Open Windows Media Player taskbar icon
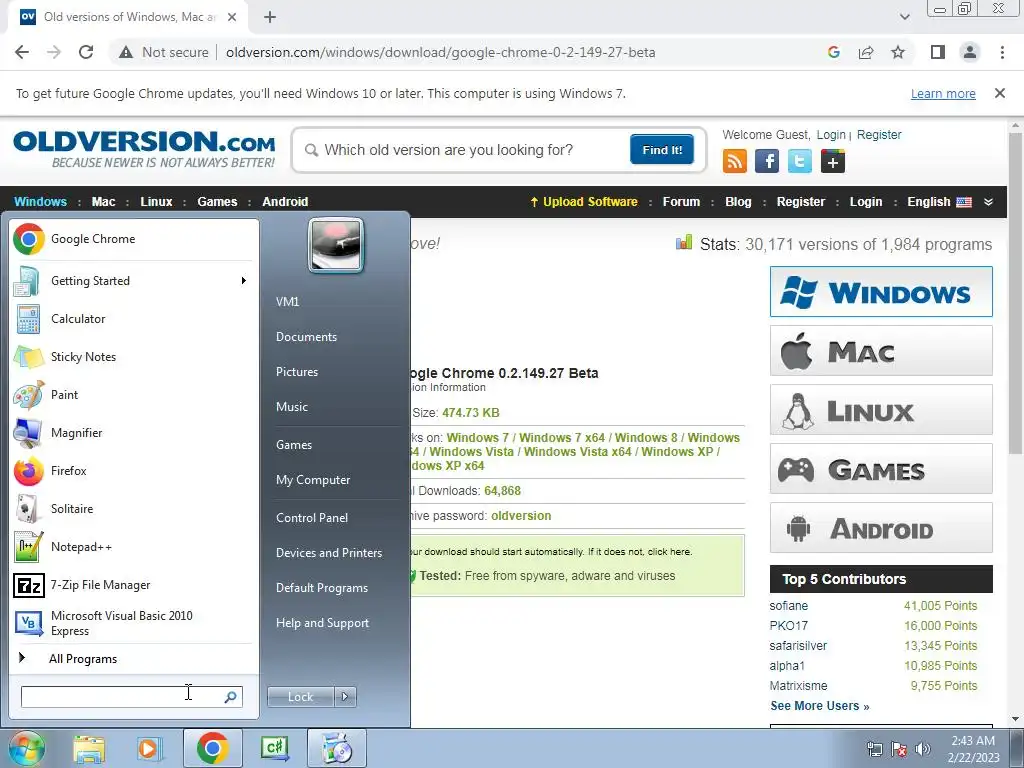The width and height of the screenshot is (1024, 768). [149, 748]
